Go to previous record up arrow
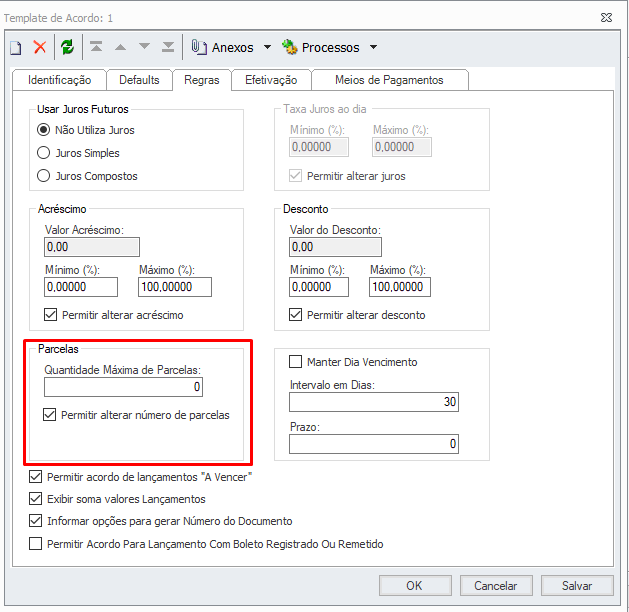Image resolution: width=629 pixels, height=612 pixels. (x=120, y=47)
